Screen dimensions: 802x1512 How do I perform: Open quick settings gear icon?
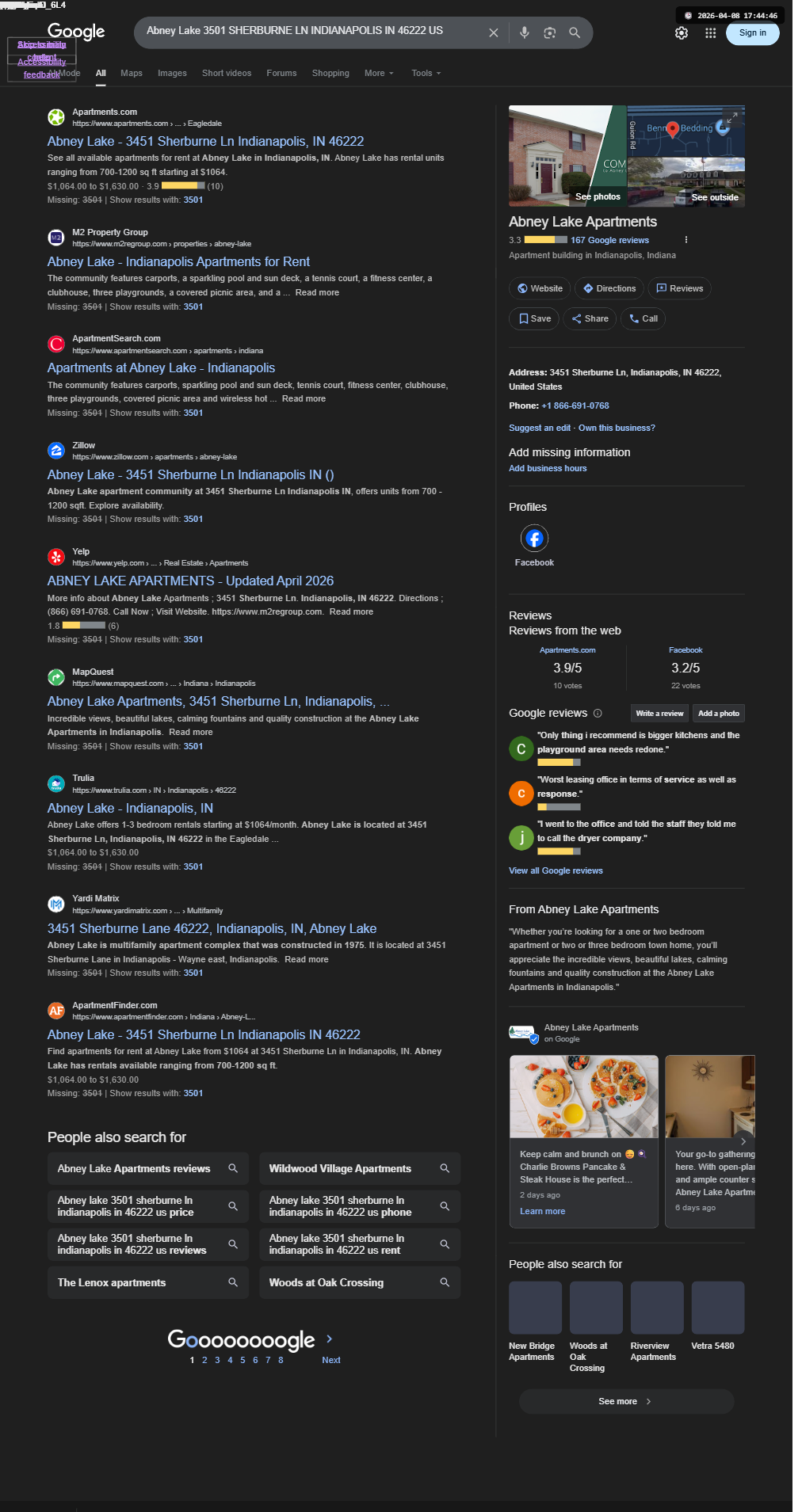click(682, 33)
